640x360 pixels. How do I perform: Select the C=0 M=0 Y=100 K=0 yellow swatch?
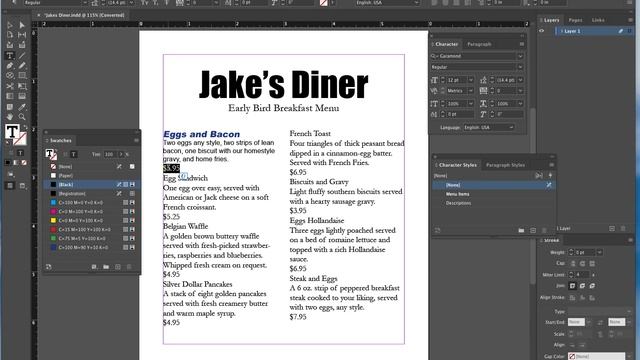[x=91, y=220]
